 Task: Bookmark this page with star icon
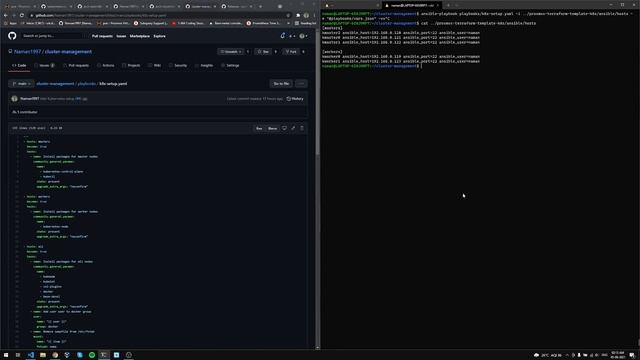pos(288,15)
